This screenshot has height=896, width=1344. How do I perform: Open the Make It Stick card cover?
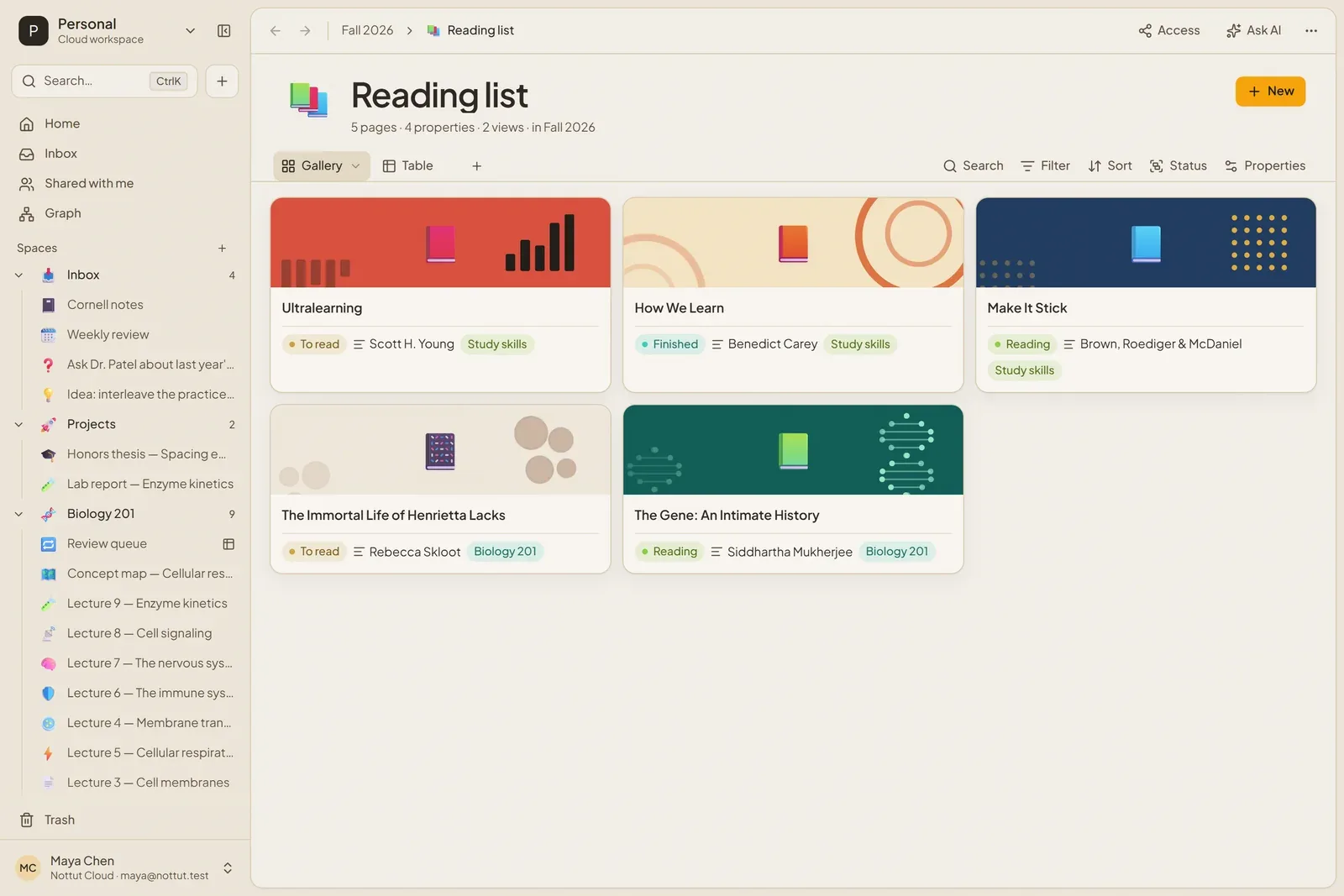1146,243
